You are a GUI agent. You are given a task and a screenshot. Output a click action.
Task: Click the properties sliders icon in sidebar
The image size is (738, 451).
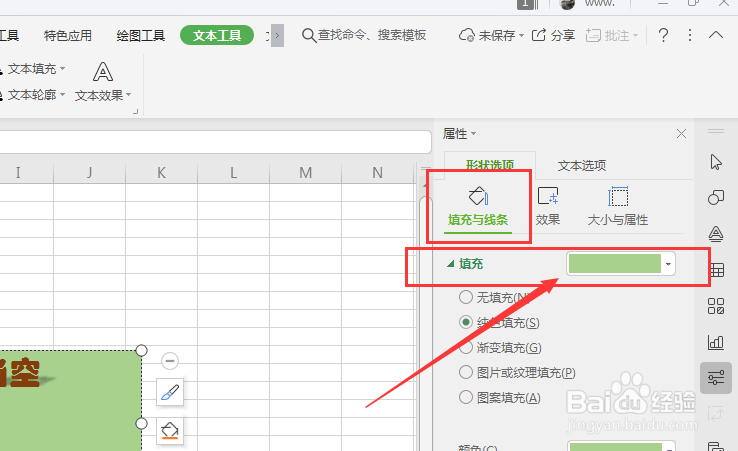coord(716,378)
